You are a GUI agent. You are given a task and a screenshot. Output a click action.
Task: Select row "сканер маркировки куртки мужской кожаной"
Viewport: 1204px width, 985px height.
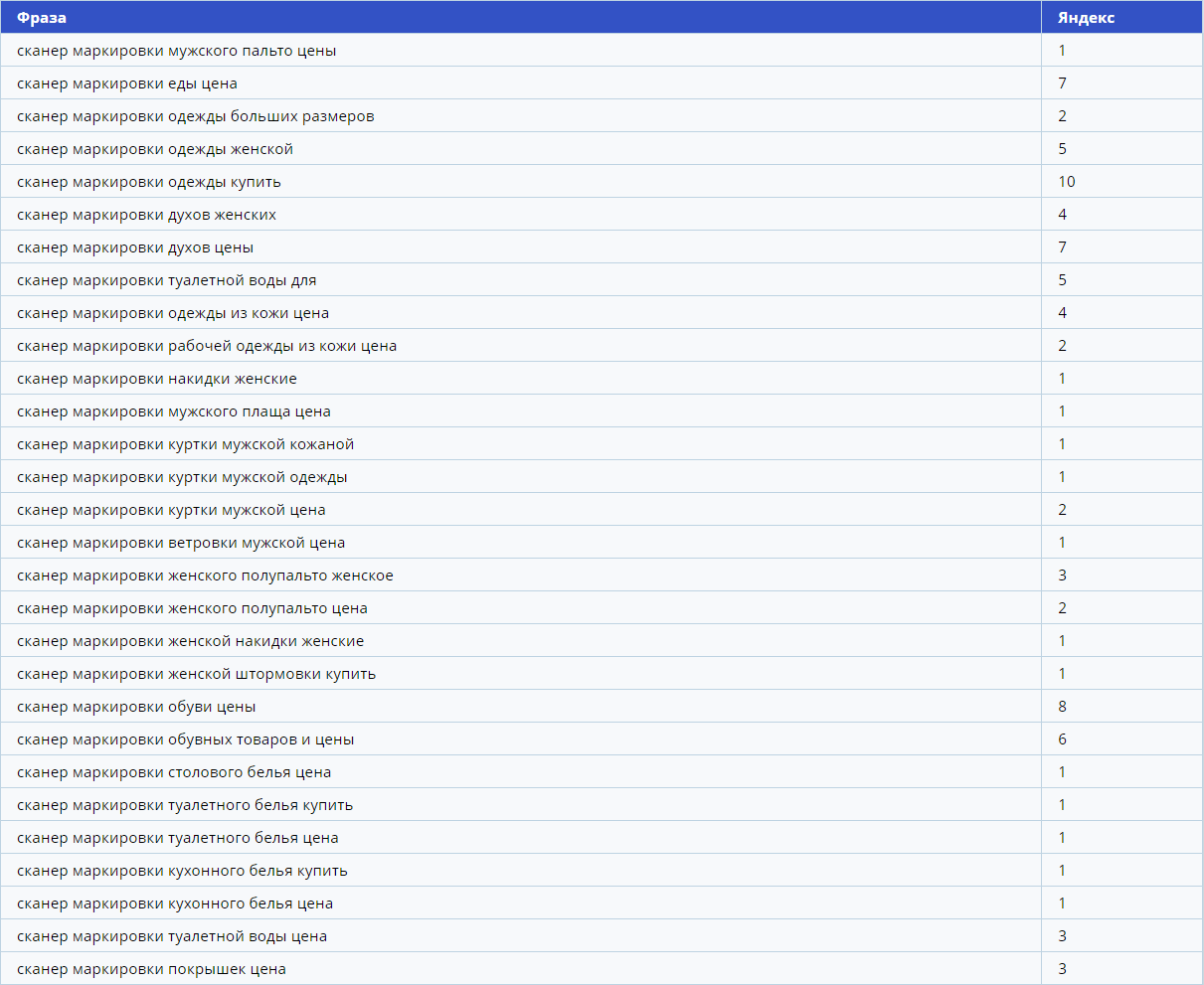602,444
